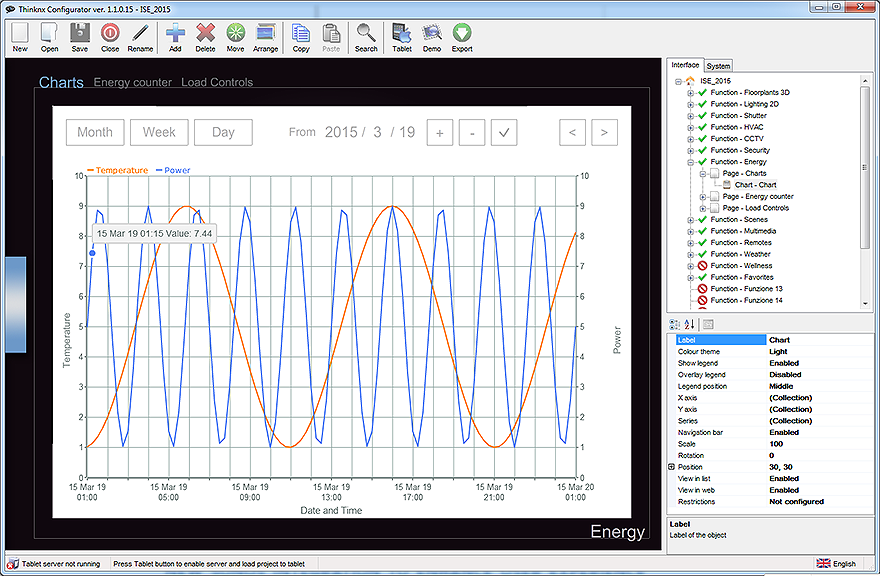Edit the Label property value Chart
This screenshot has width=880, height=576.
click(819, 340)
